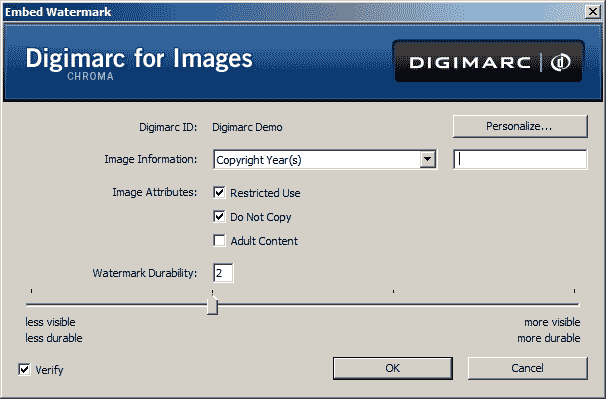606x399 pixels.
Task: Confirm with the OK button
Action: coord(393,368)
